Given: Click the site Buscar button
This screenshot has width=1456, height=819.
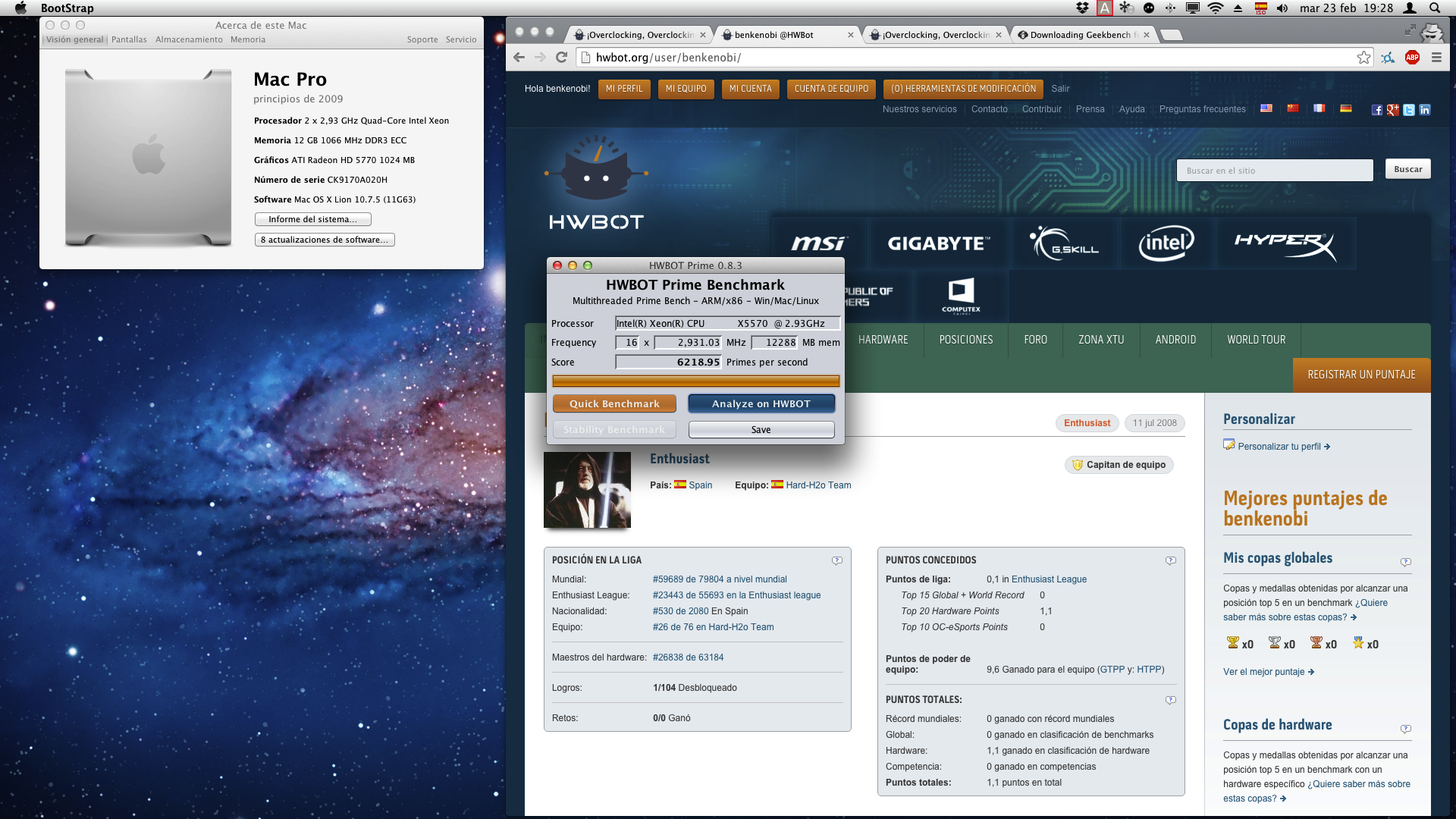Looking at the screenshot, I should click(1408, 169).
